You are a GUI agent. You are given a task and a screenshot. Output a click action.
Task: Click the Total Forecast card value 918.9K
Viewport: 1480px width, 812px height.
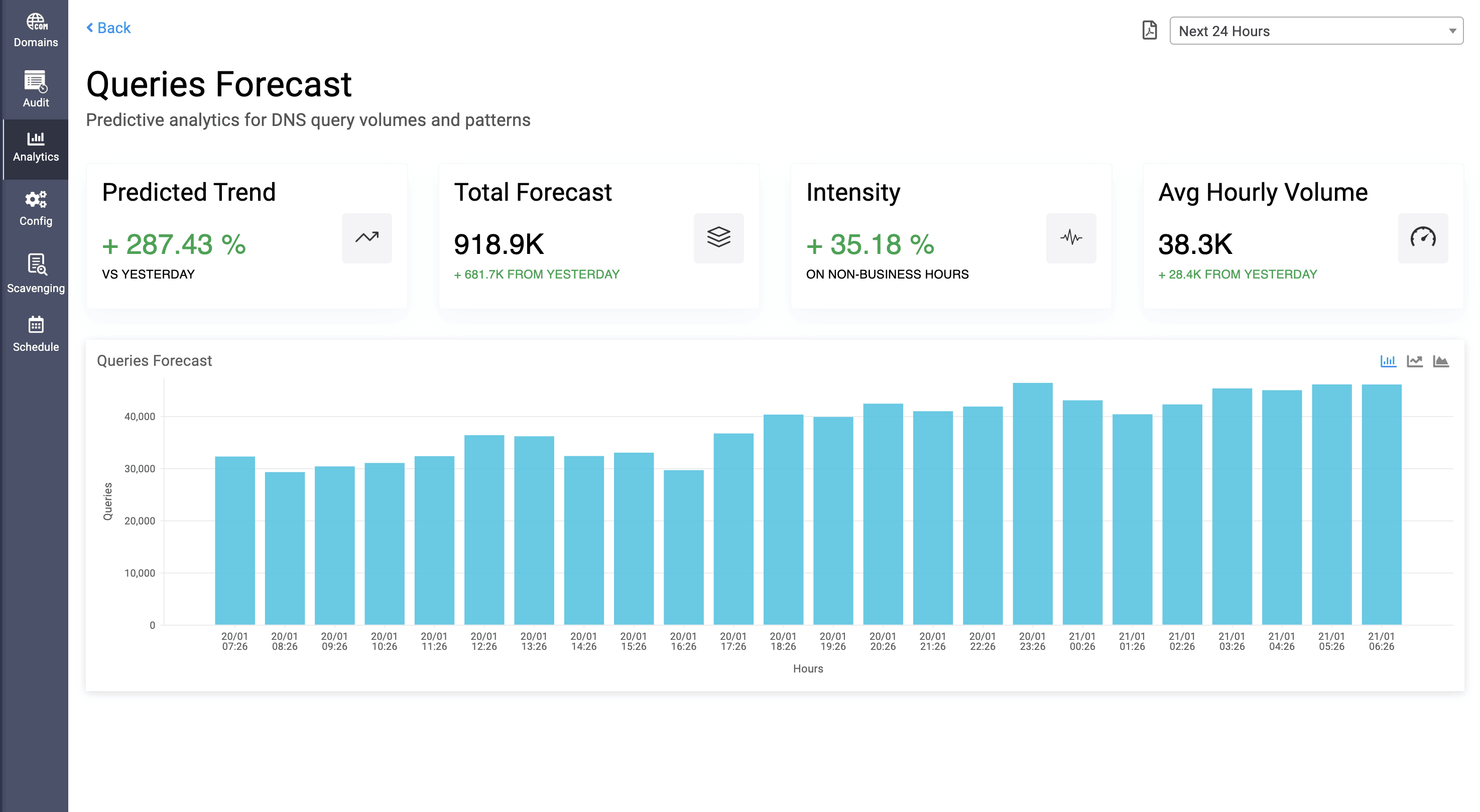(x=499, y=244)
